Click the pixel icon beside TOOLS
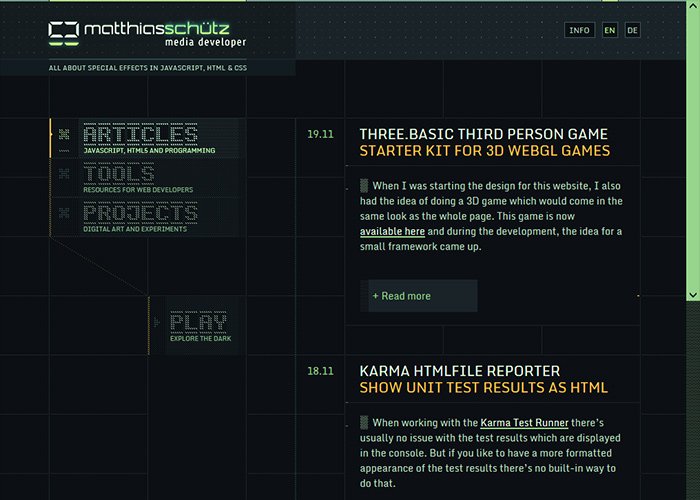The width and height of the screenshot is (700, 500). (x=64, y=173)
